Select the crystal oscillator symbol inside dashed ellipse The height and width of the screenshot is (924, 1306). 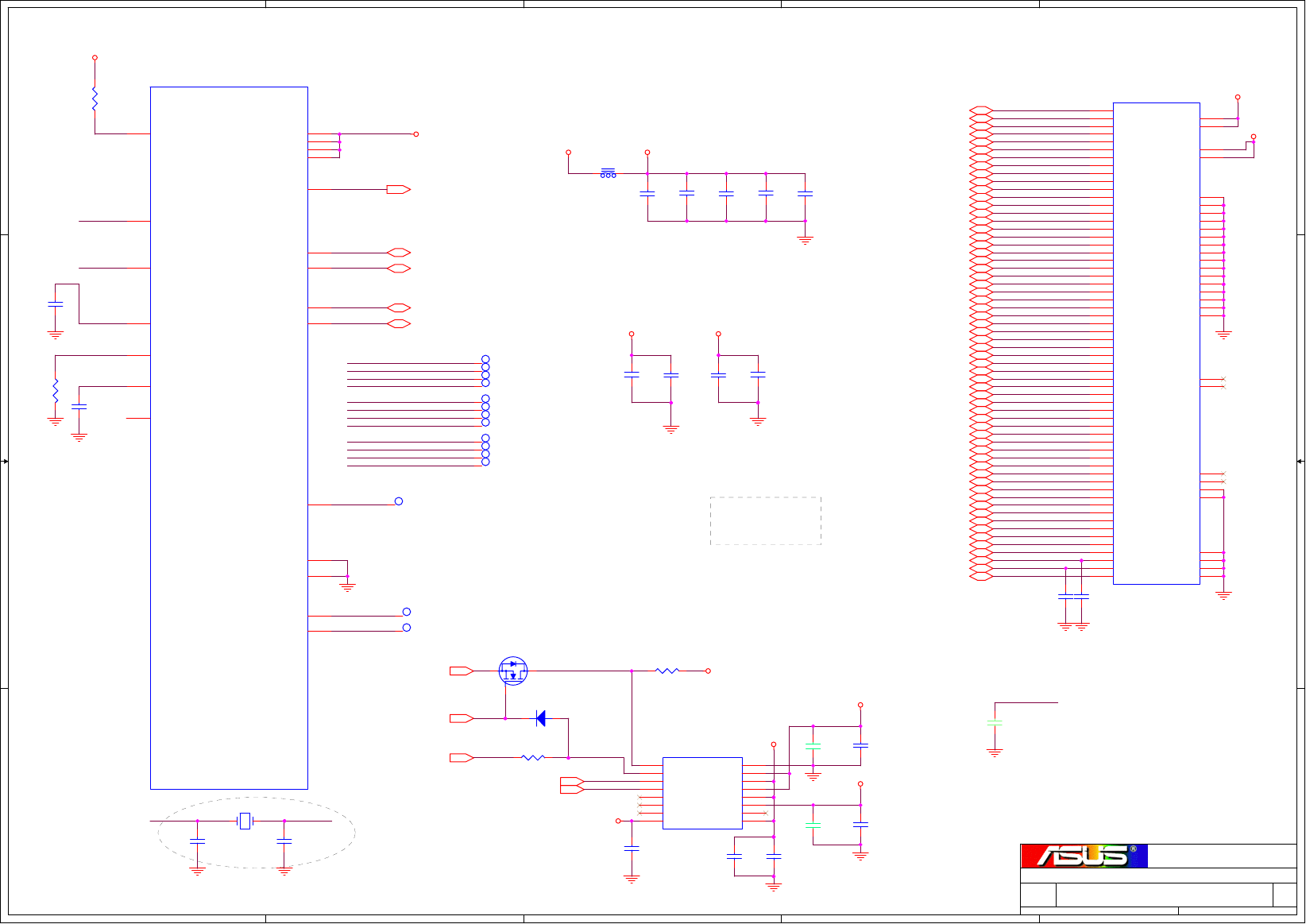click(245, 821)
